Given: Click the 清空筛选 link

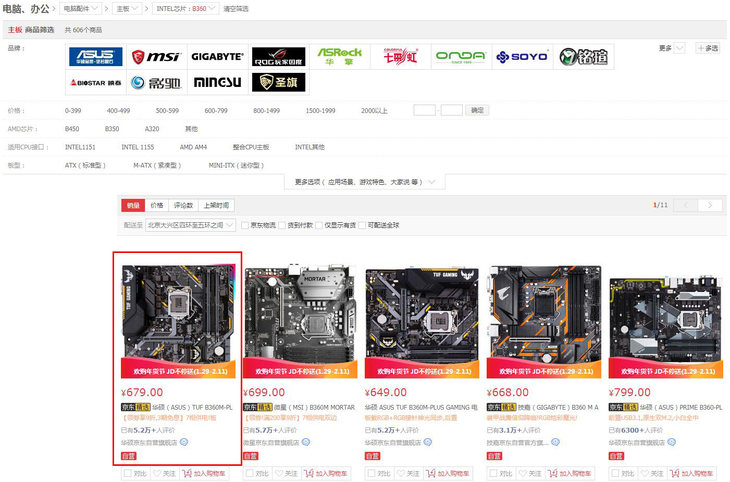Looking at the screenshot, I should (x=237, y=8).
